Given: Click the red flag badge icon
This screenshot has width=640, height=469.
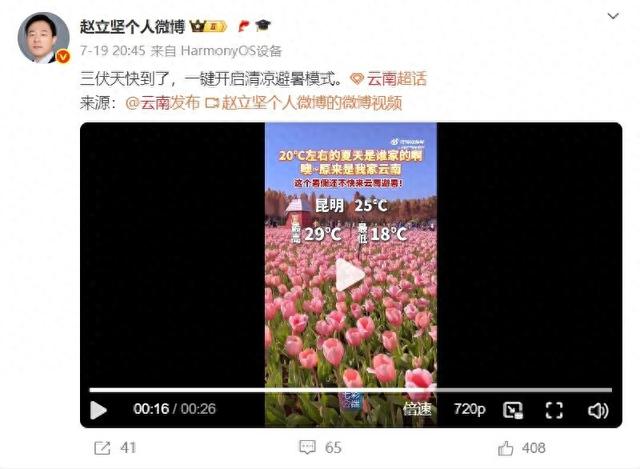Looking at the screenshot, I should pos(243,27).
